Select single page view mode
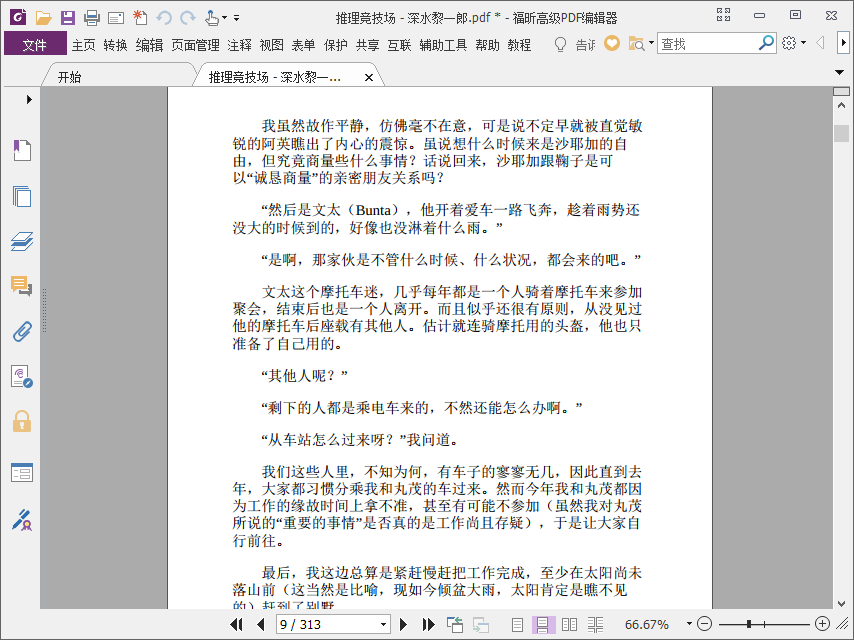The image size is (854, 640). click(x=517, y=625)
